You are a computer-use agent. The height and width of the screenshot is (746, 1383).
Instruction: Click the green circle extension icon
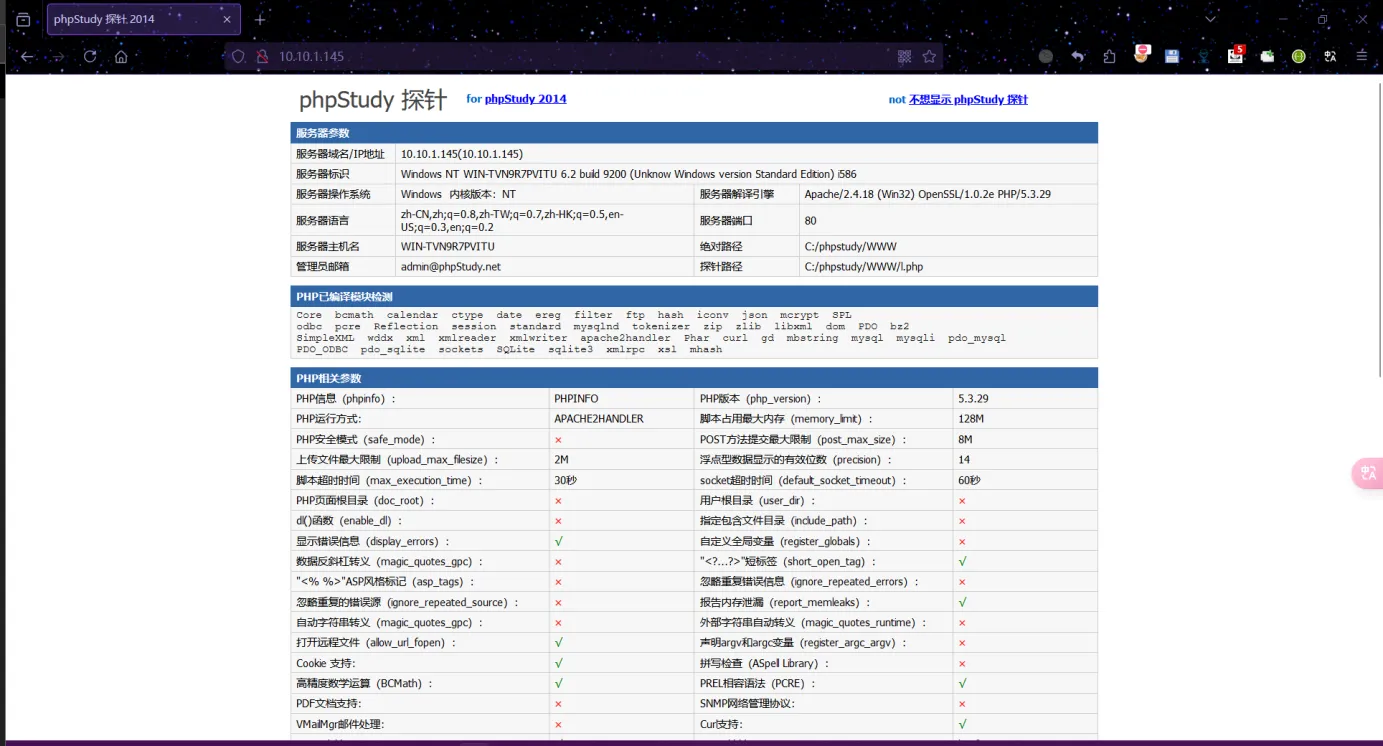pos(1298,57)
